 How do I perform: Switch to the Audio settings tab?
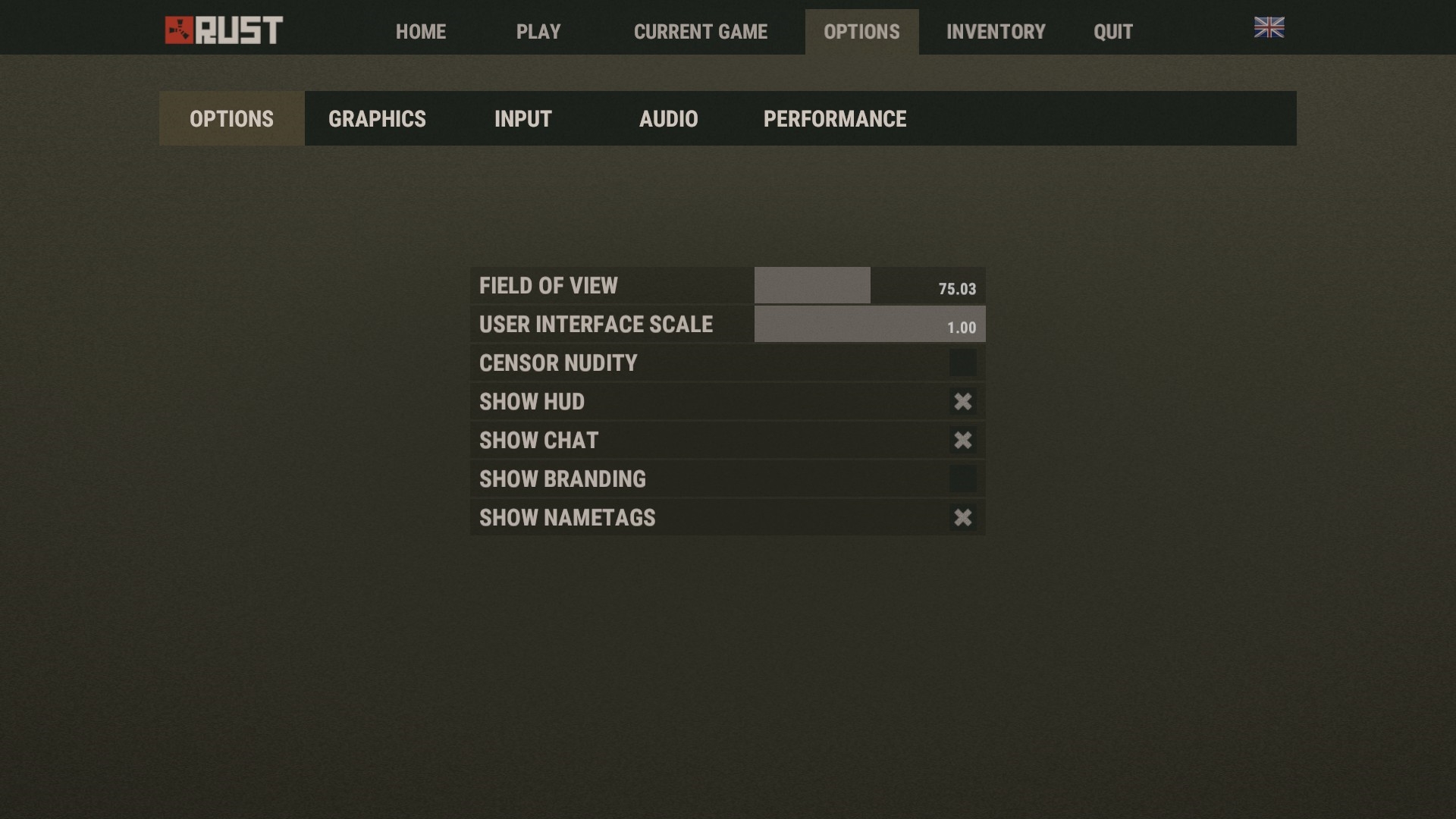[x=668, y=119]
